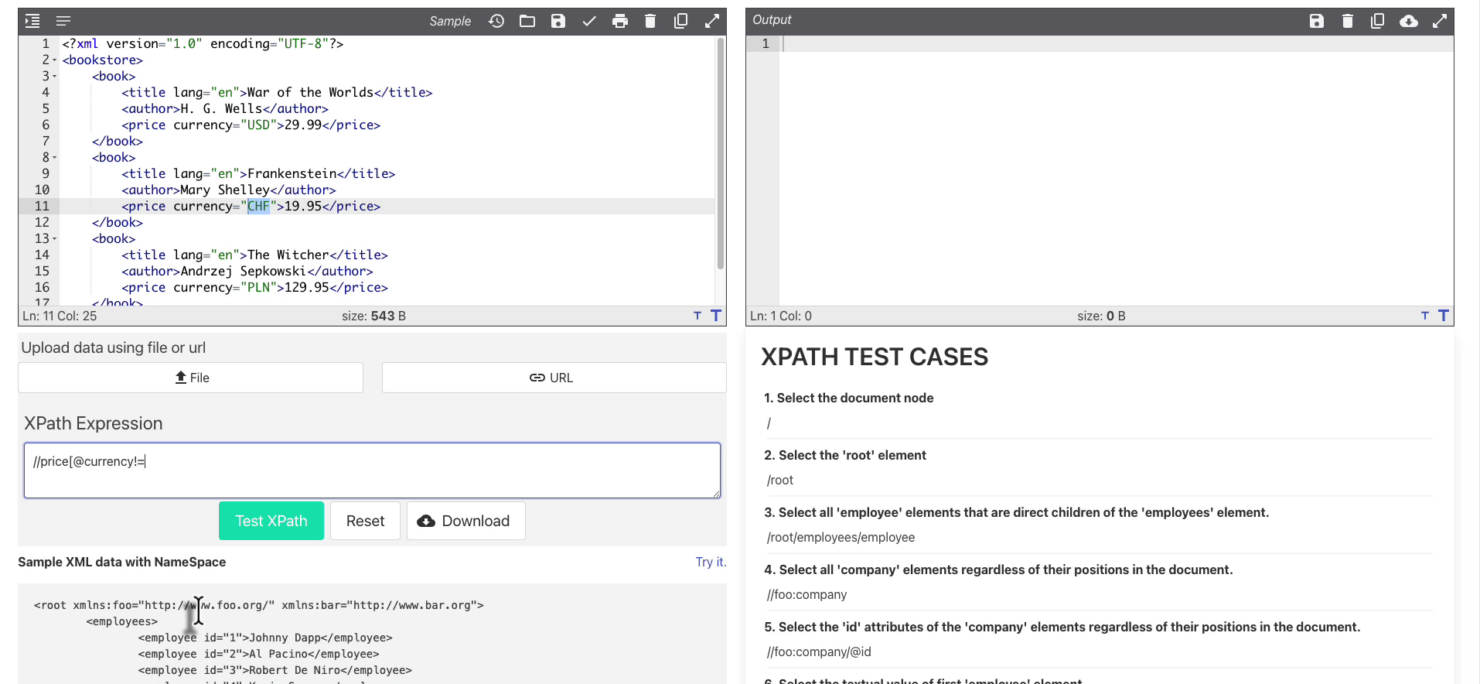Screen dimensions: 1480x684
Task: Expand the Output panel to fullscreen
Action: [x=1440, y=20]
